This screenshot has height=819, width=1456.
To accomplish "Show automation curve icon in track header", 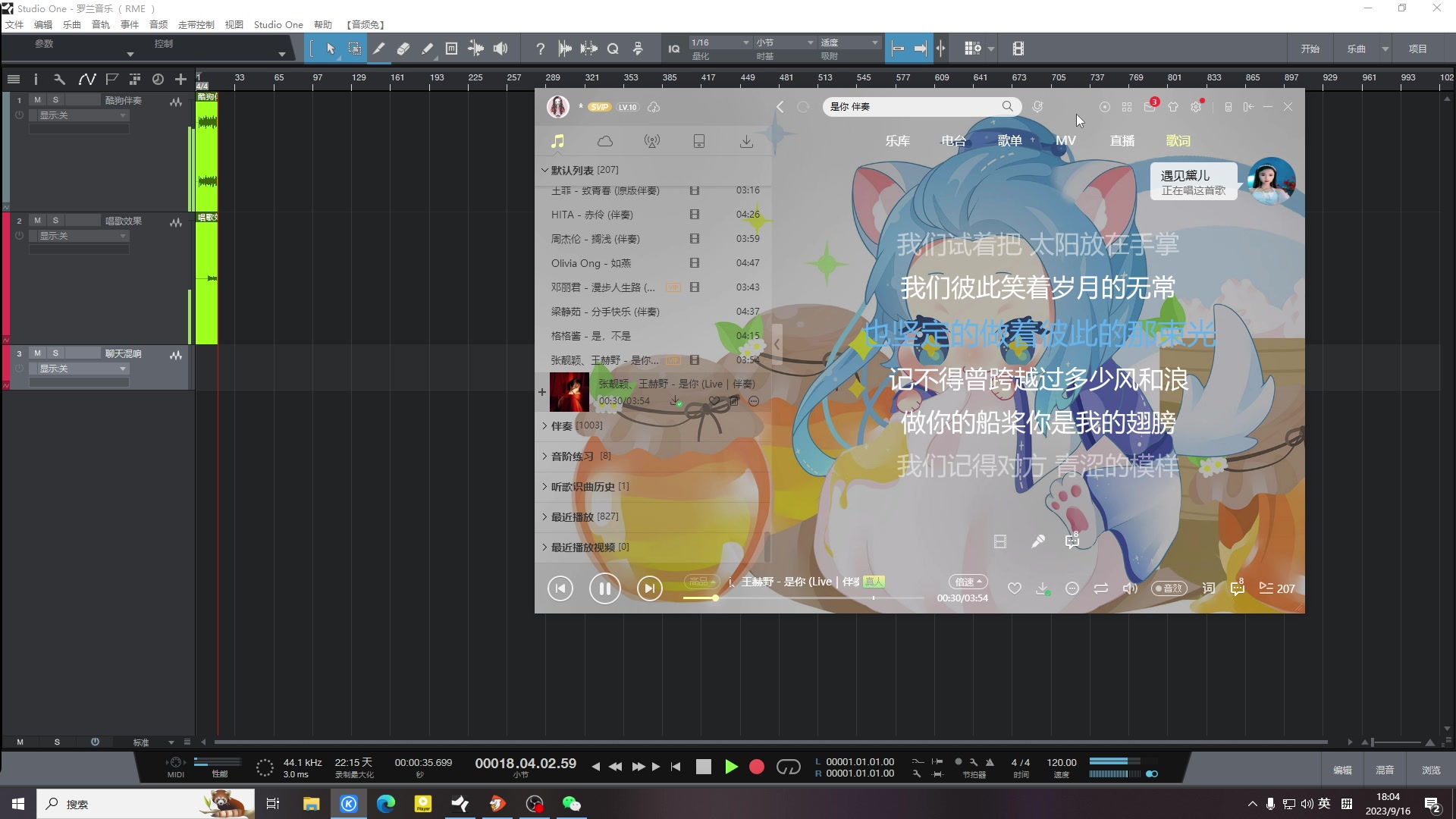I will [86, 79].
